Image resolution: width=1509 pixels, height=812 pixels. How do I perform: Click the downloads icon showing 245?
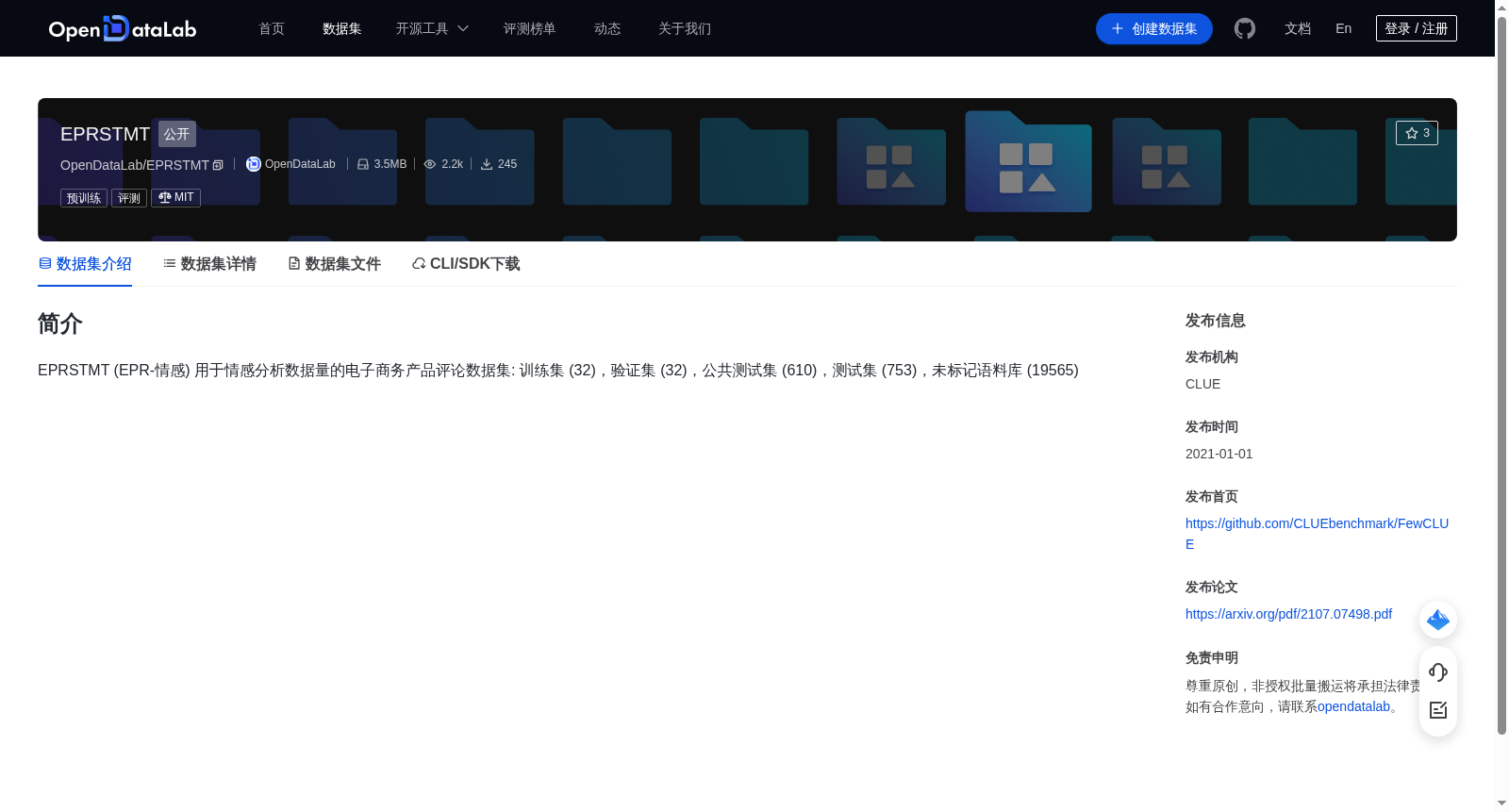(x=487, y=164)
